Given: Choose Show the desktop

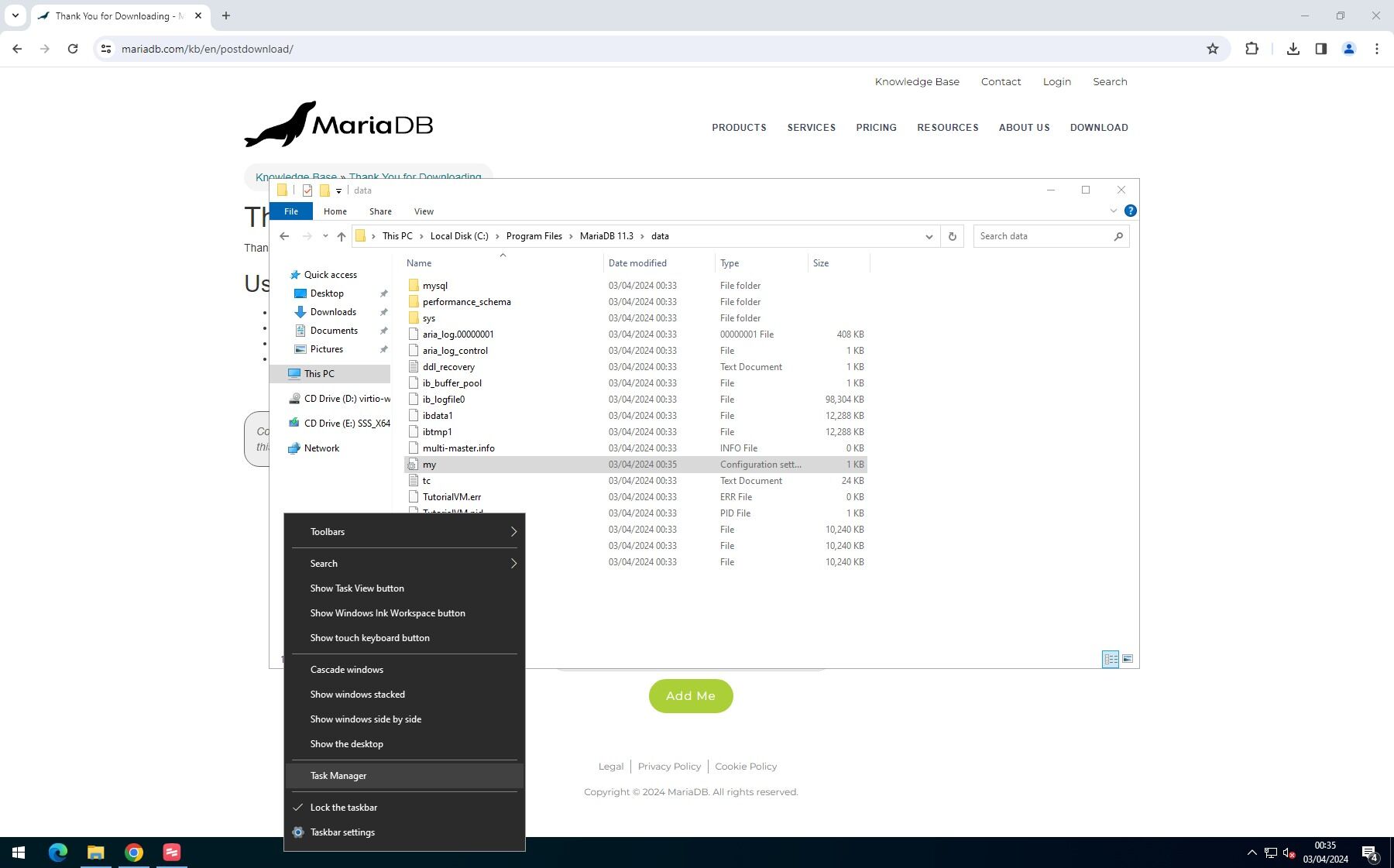Looking at the screenshot, I should (x=404, y=744).
